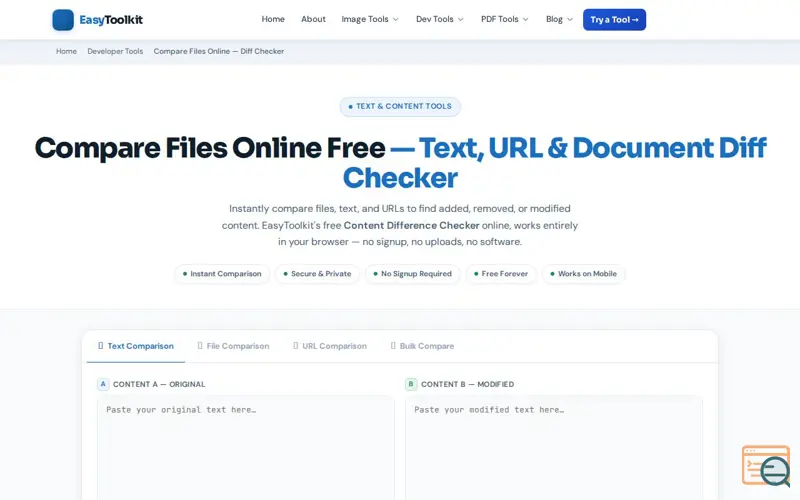The width and height of the screenshot is (800, 500).
Task: Click the URL Comparison tab icon
Action: pyautogui.click(x=296, y=345)
